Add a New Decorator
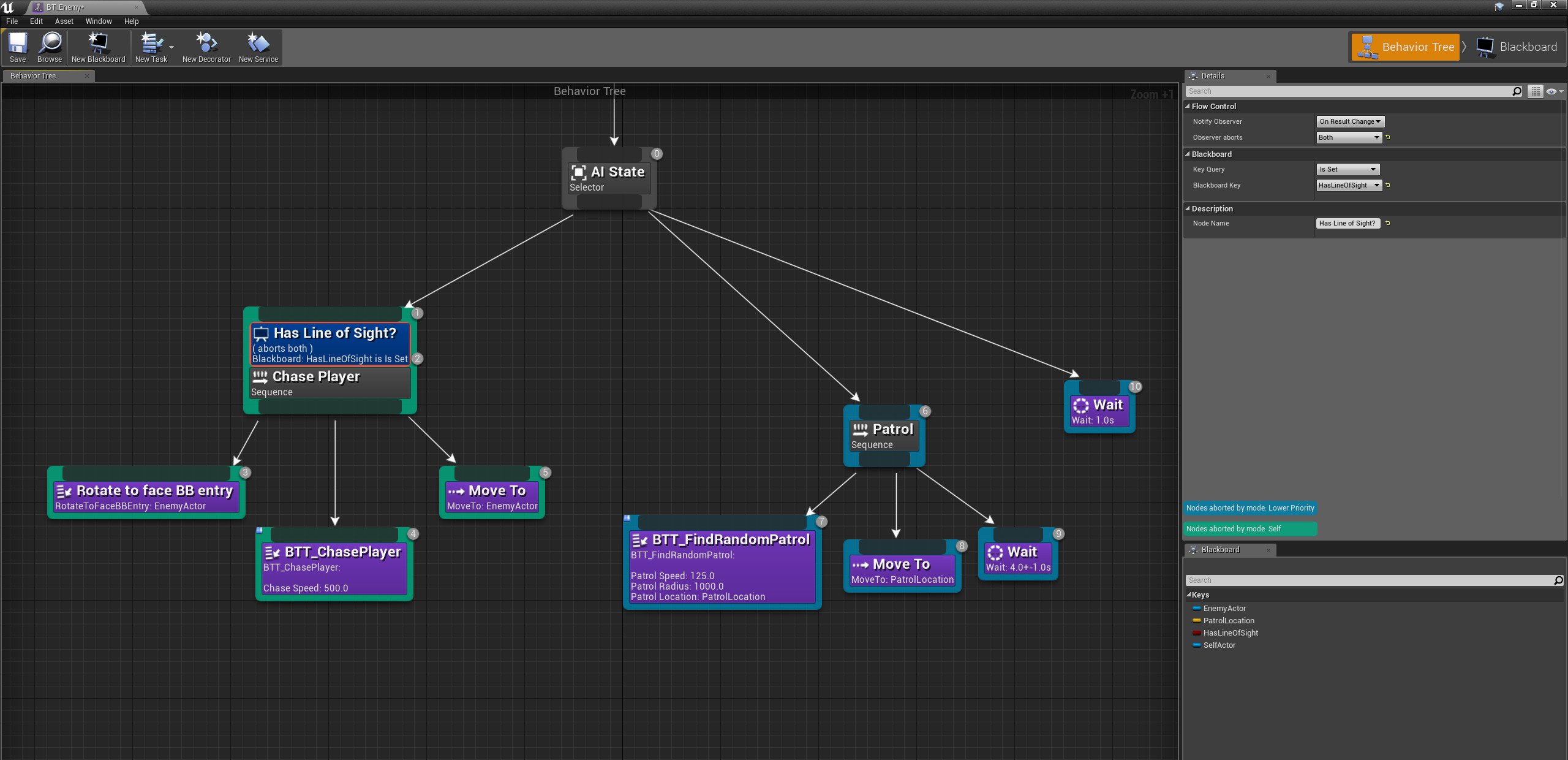This screenshot has height=760, width=1568. 206,47
